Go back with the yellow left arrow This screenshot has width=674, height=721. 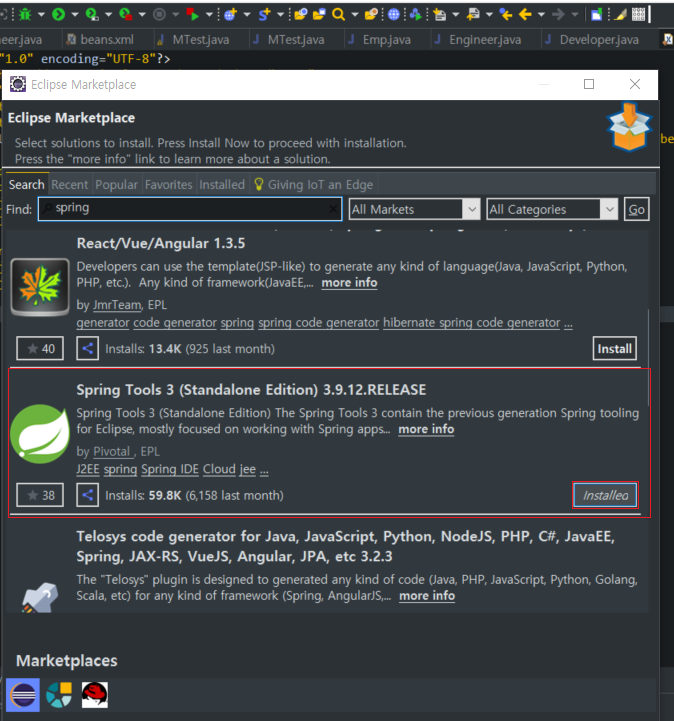(525, 15)
